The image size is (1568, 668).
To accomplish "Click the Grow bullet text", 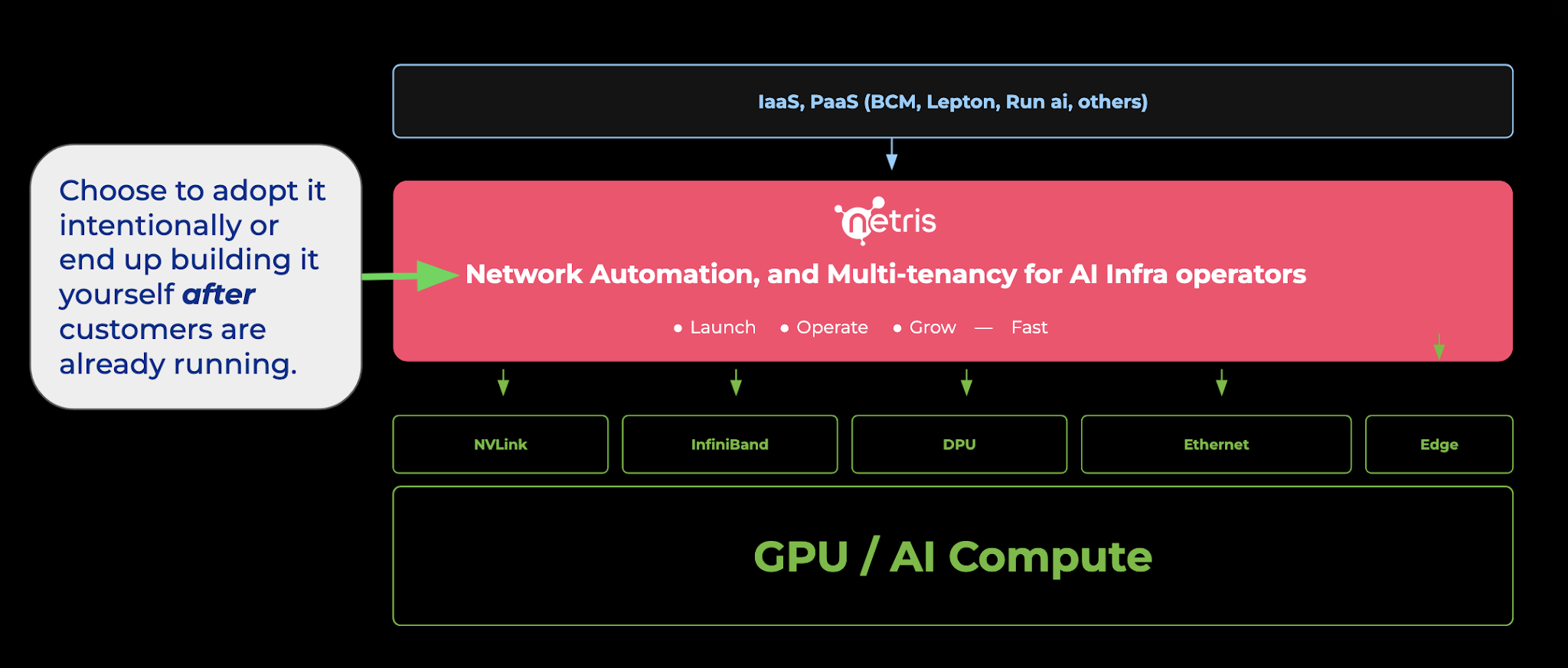I will tap(933, 327).
